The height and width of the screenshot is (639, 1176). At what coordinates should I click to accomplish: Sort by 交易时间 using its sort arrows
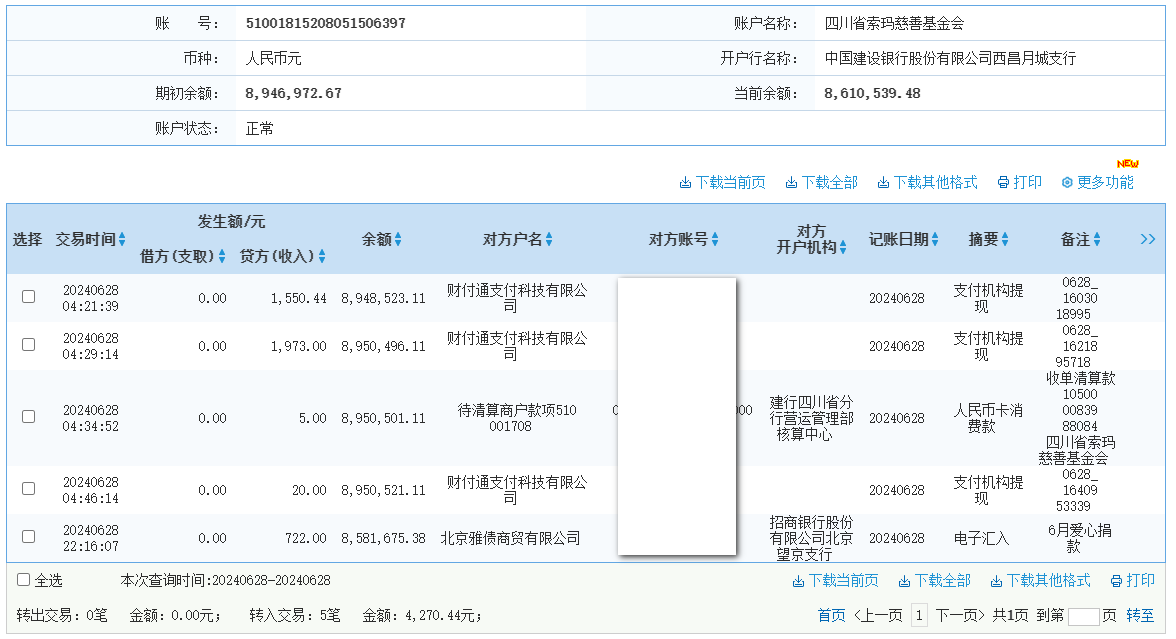pos(122,239)
